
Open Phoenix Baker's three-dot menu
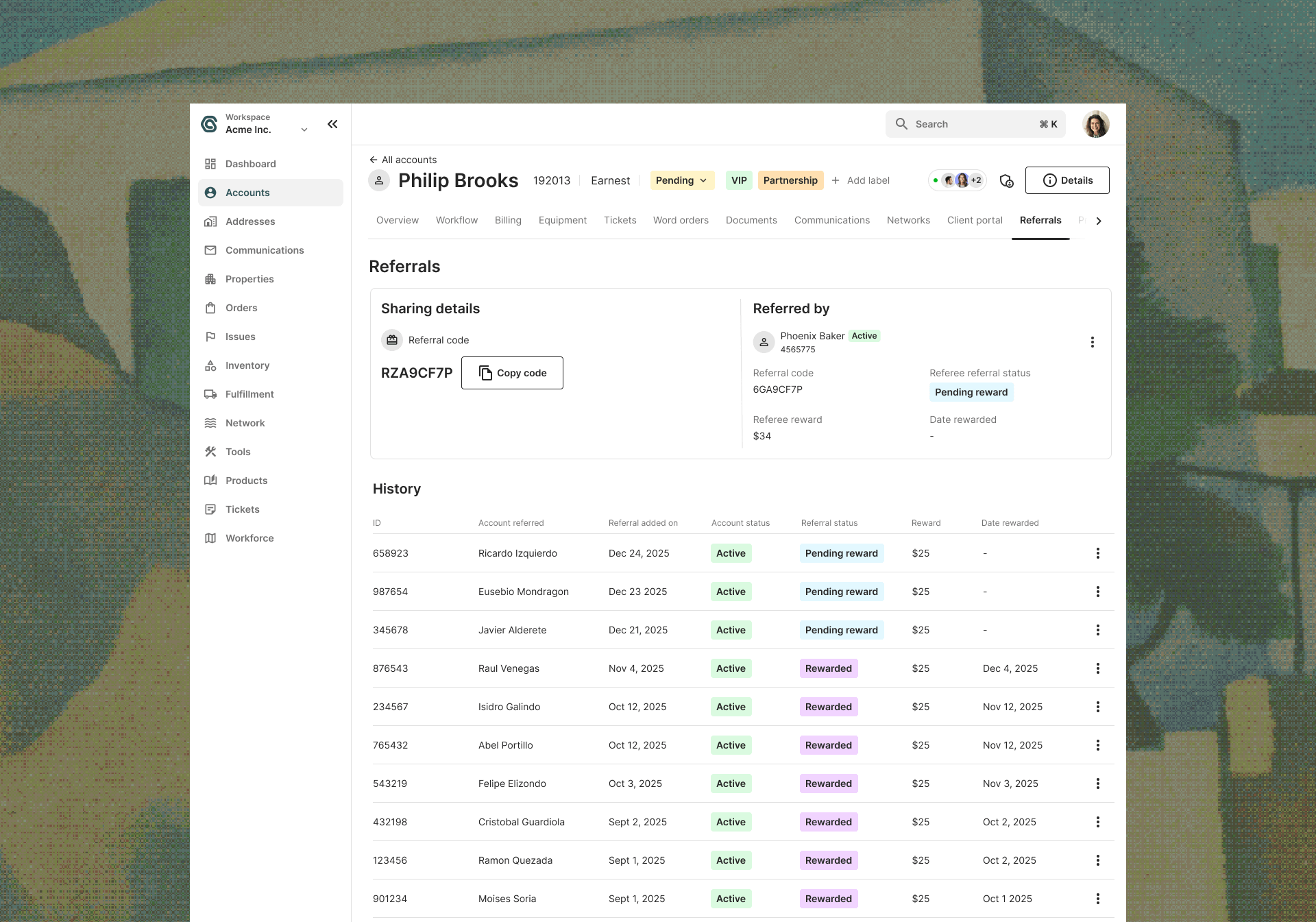tap(1092, 342)
